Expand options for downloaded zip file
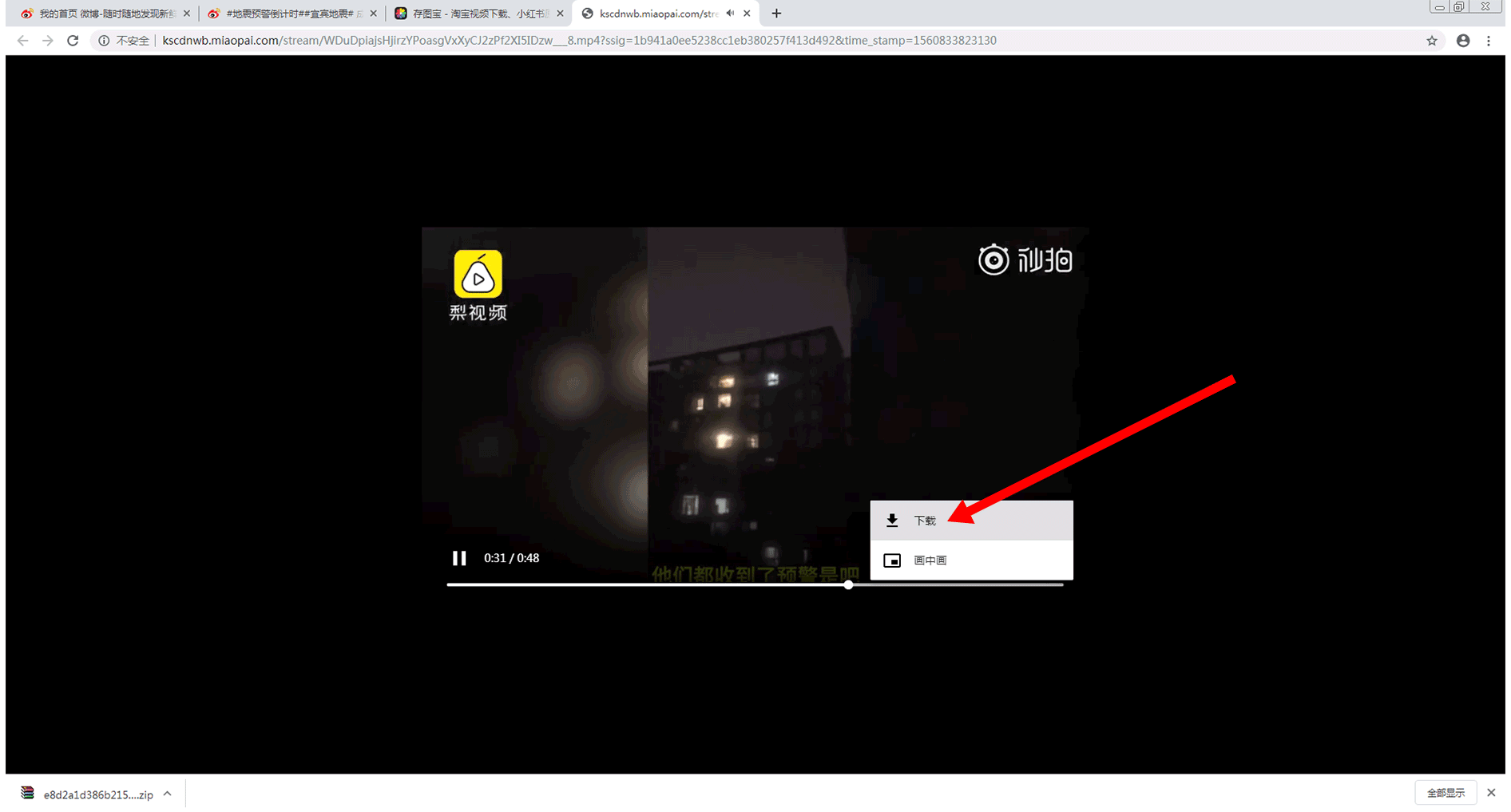Screen dimensions: 1511x812 coord(168,794)
